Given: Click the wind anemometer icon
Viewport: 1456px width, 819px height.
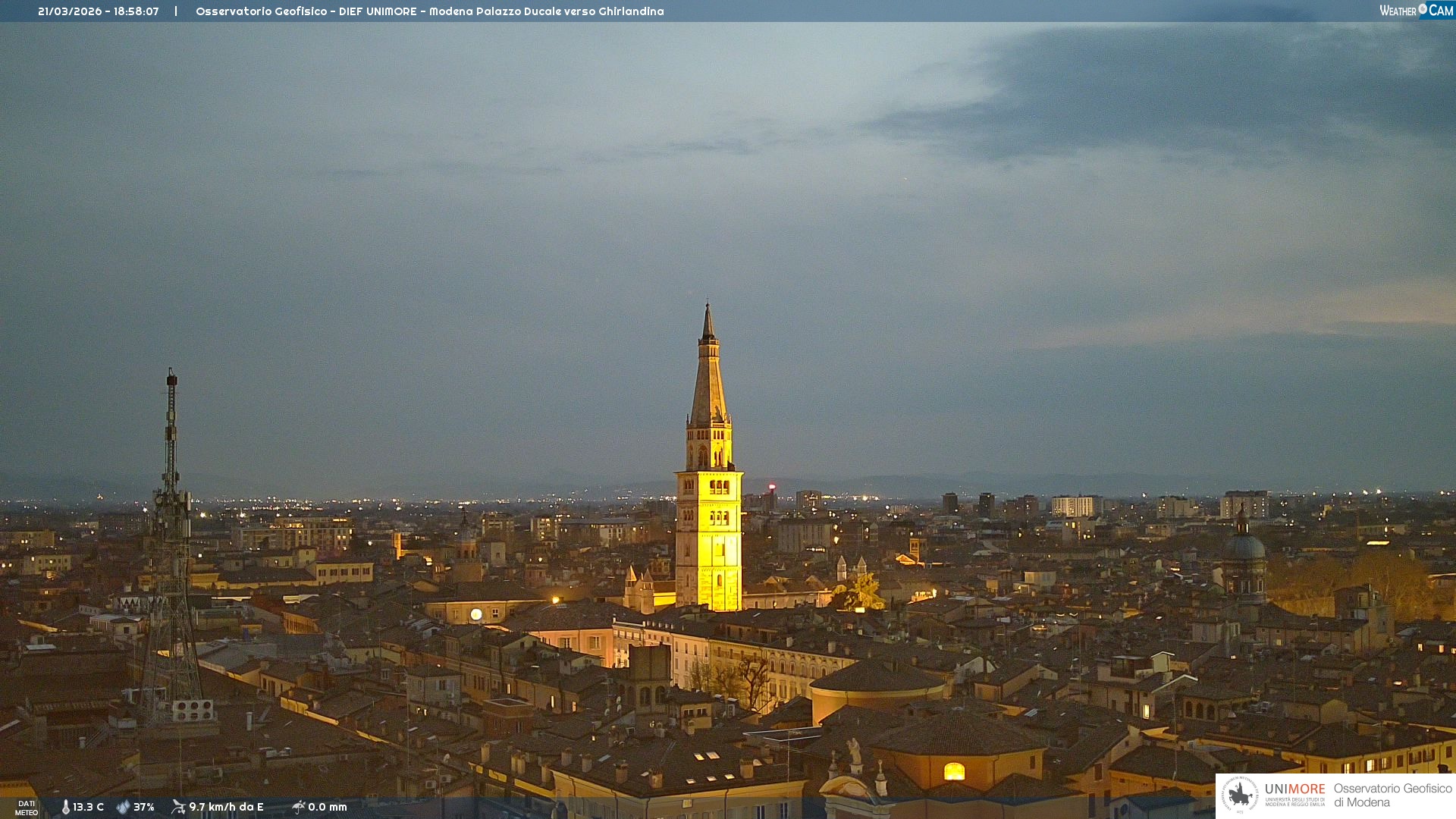Looking at the screenshot, I should coord(178,807).
